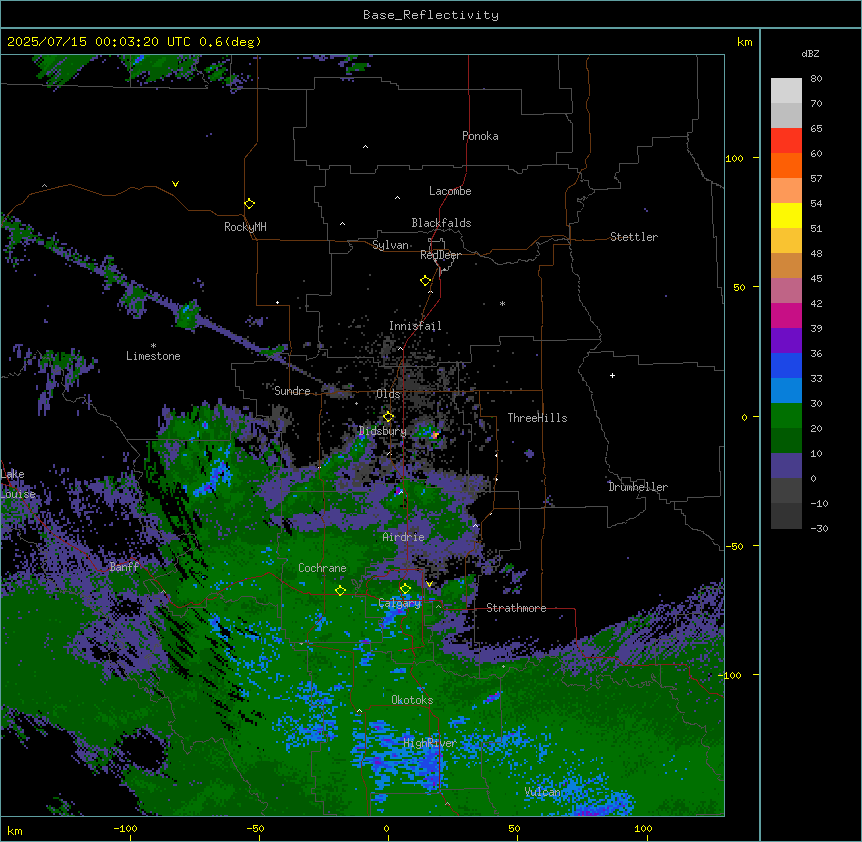The height and width of the screenshot is (842, 862).
Task: Click the Cochrane label
Action: (322, 568)
